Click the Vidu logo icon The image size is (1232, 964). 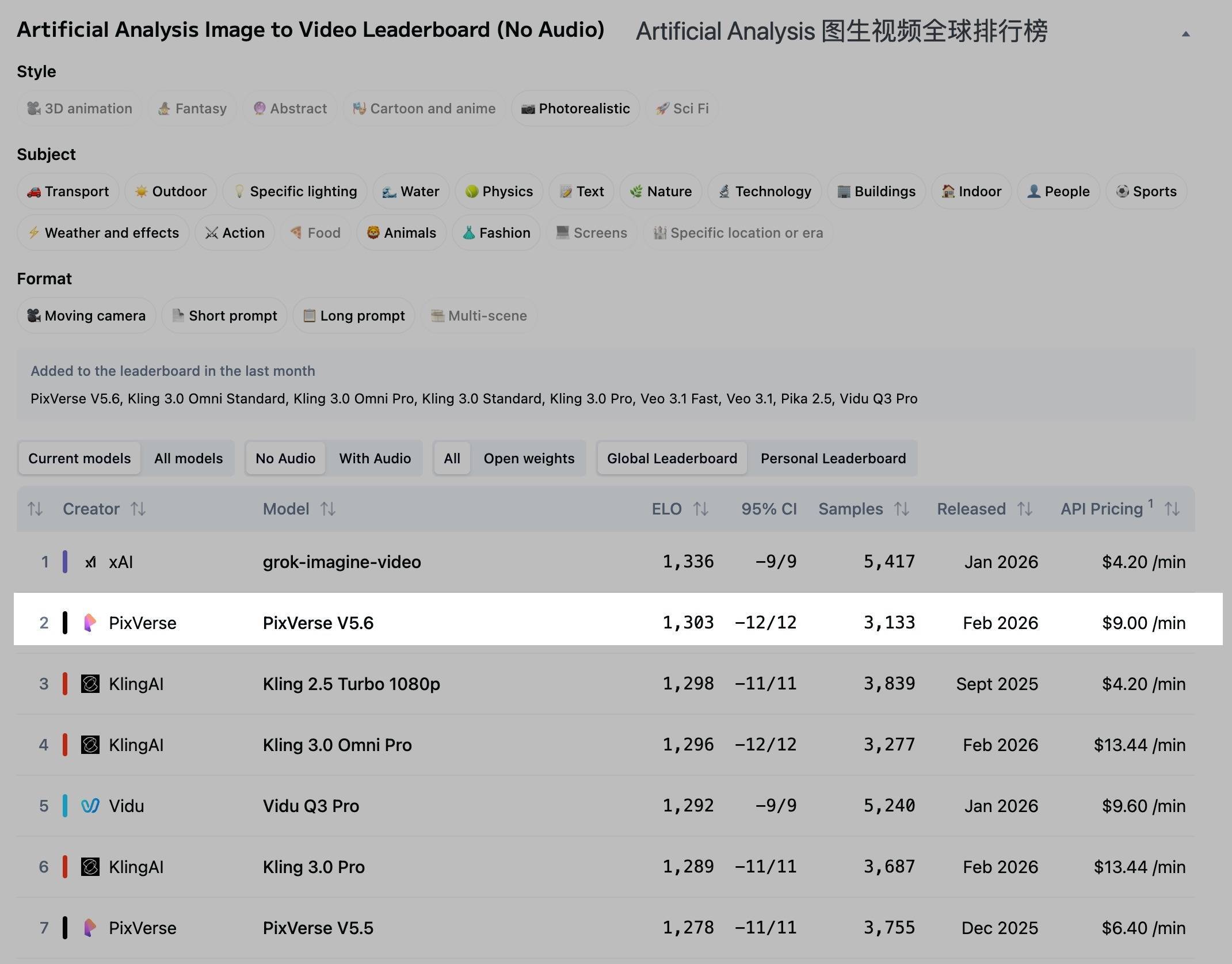pyautogui.click(x=90, y=806)
